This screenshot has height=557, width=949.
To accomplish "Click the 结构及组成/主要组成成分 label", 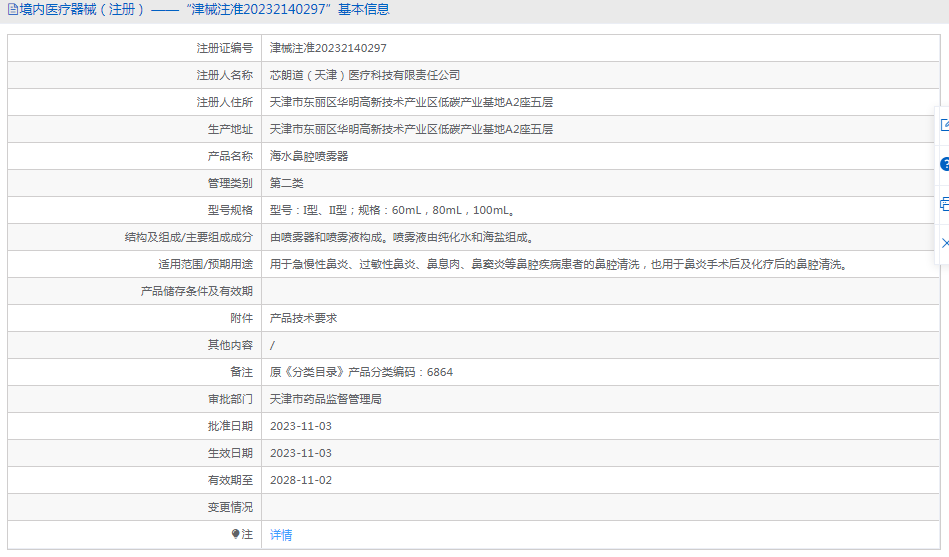I will tap(189, 237).
